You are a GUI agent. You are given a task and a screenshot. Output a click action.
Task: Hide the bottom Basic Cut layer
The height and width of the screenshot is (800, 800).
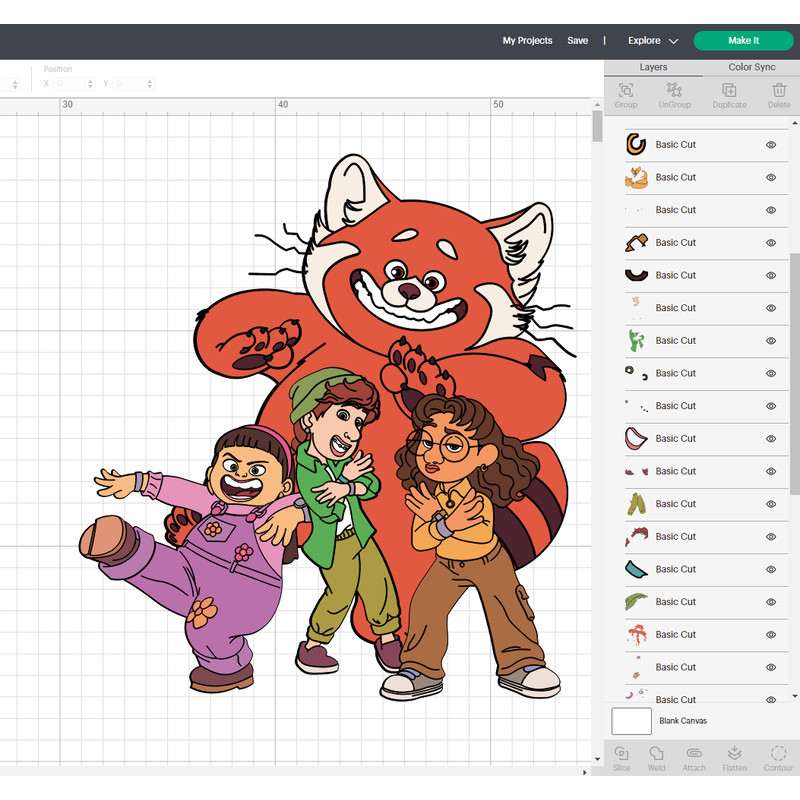[x=770, y=699]
